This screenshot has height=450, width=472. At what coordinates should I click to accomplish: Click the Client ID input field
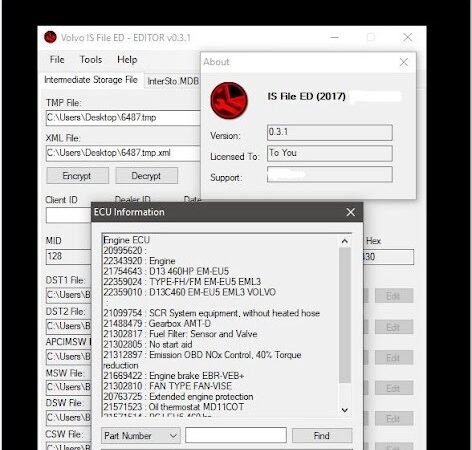tap(69, 215)
